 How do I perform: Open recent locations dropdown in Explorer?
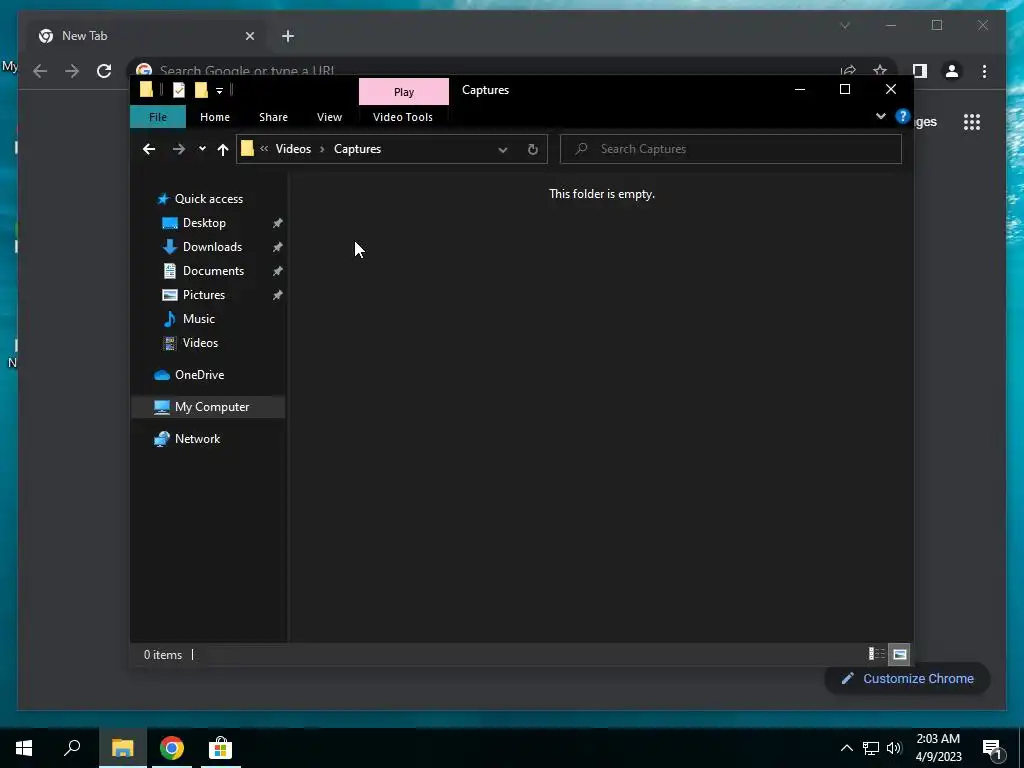click(x=202, y=149)
